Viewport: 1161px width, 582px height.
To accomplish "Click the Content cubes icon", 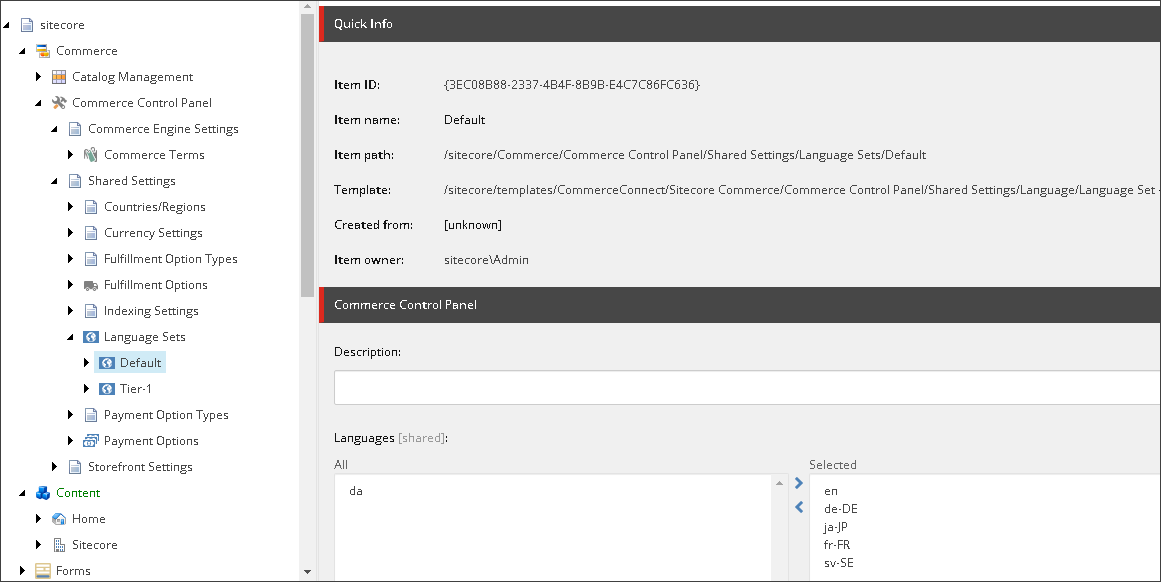I will point(43,493).
